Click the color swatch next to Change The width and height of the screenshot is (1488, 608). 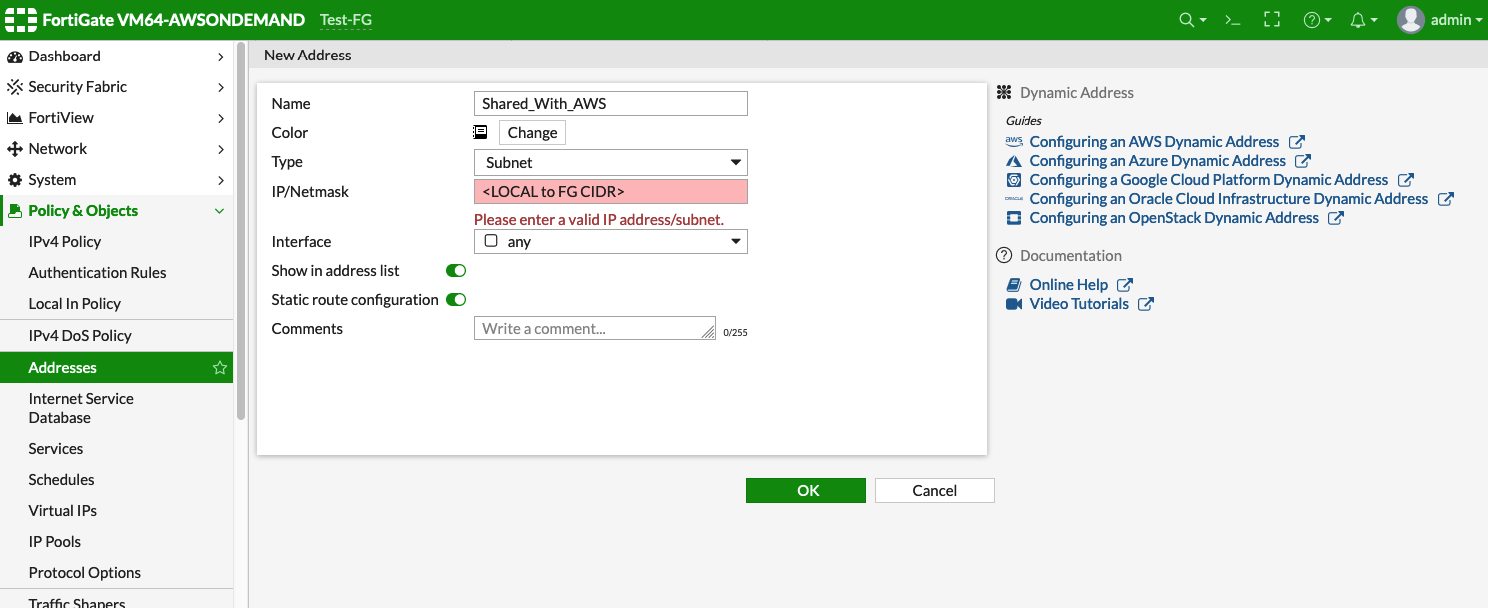pyautogui.click(x=480, y=132)
